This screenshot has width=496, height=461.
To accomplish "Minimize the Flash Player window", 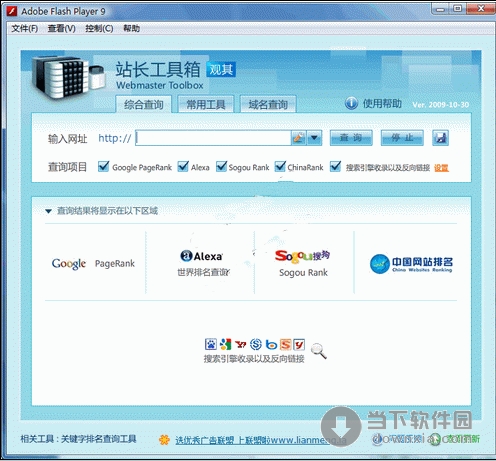I will click(x=440, y=9).
